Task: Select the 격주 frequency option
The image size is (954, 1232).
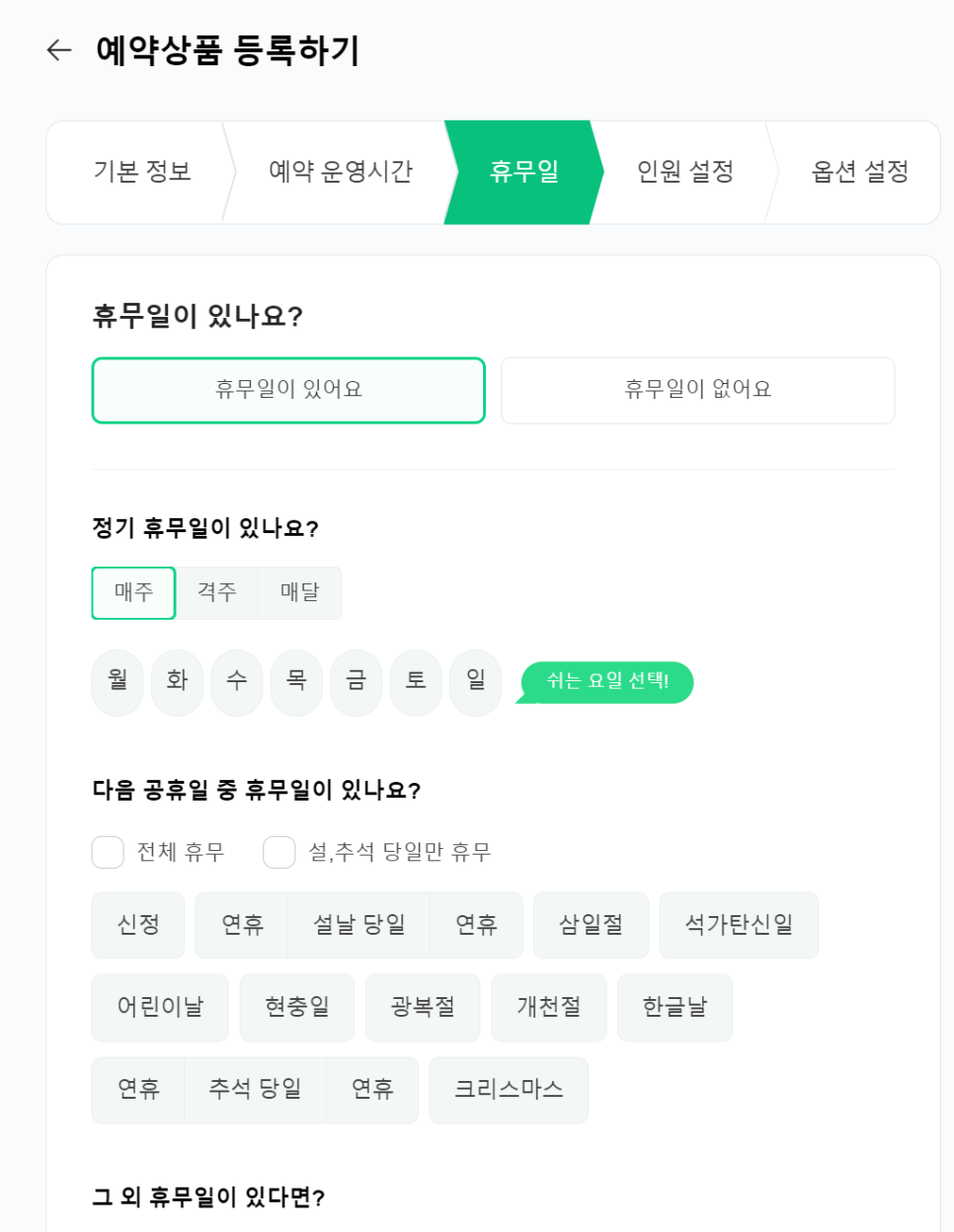Action: tap(217, 592)
